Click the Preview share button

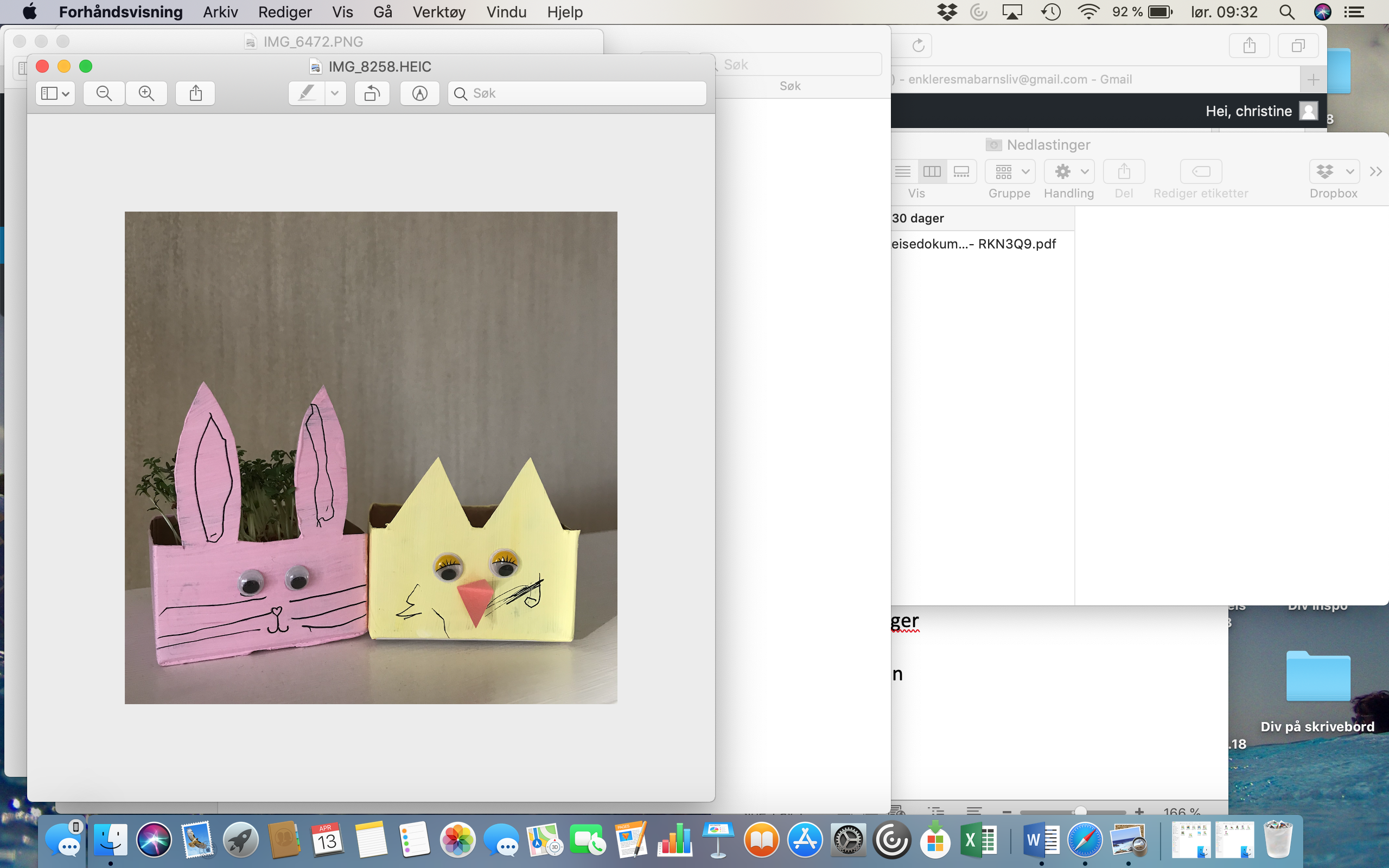coord(196,93)
